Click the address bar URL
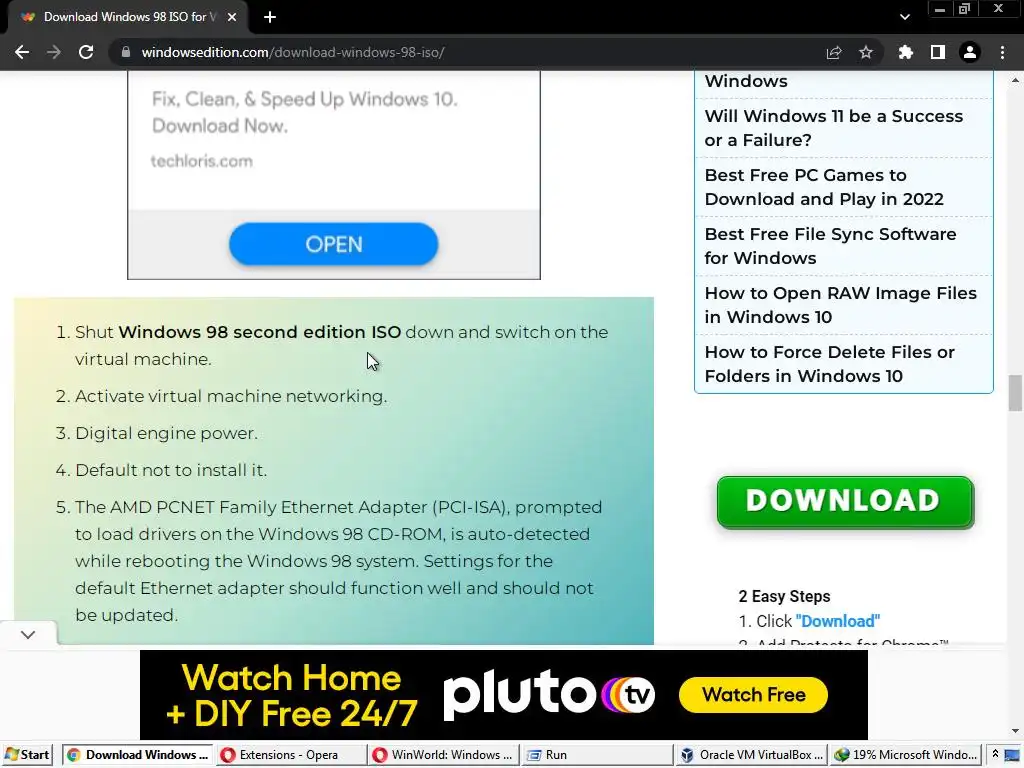Viewport: 1024px width, 768px height. coord(293,52)
